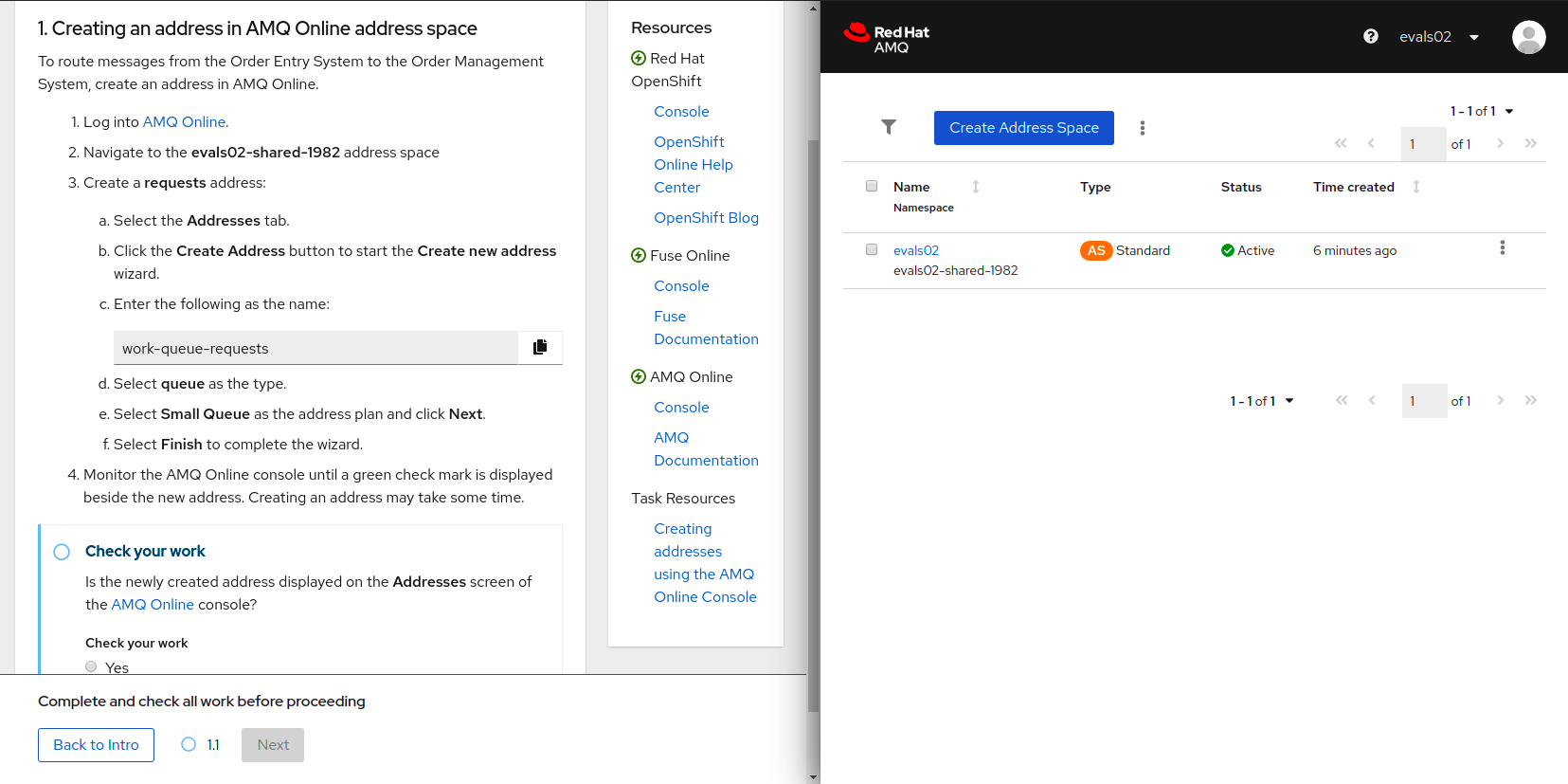
Task: Open the evals02 address space link
Action: [916, 250]
